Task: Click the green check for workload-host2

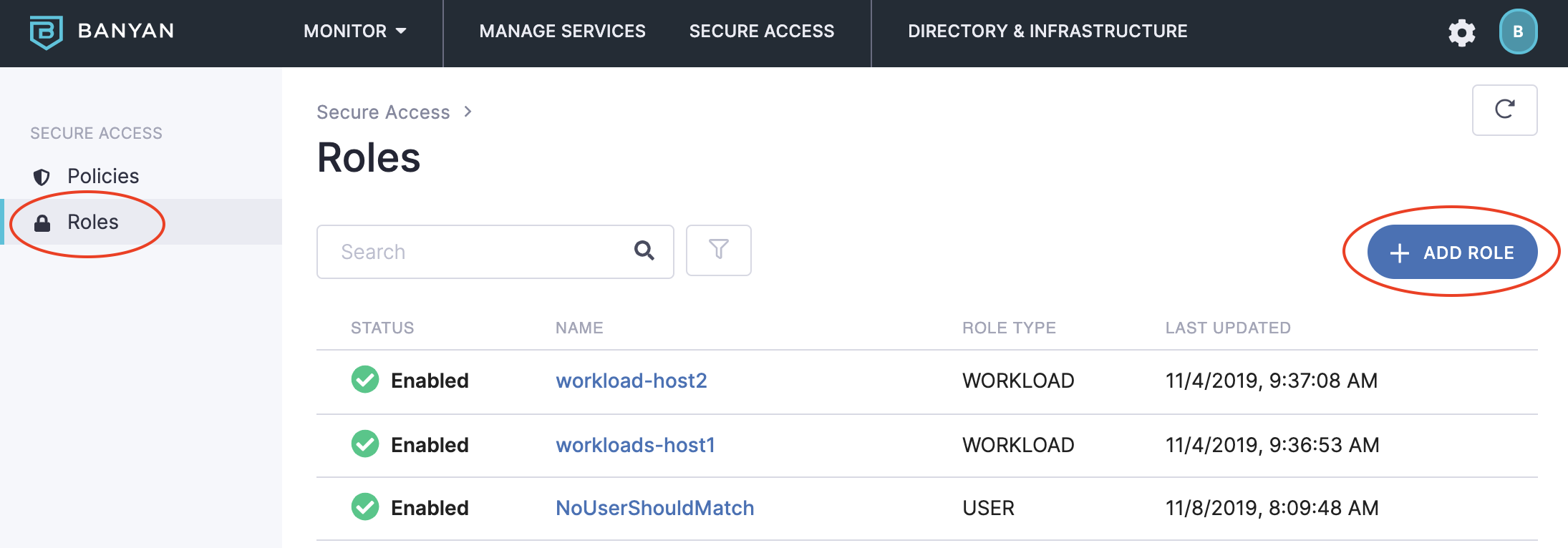Action: point(365,380)
